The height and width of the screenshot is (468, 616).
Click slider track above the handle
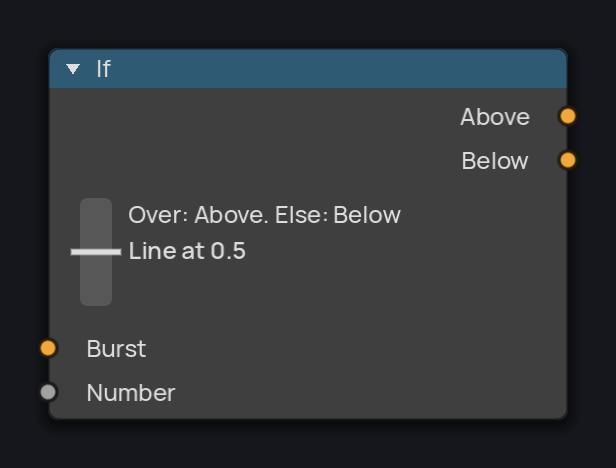tap(96, 223)
